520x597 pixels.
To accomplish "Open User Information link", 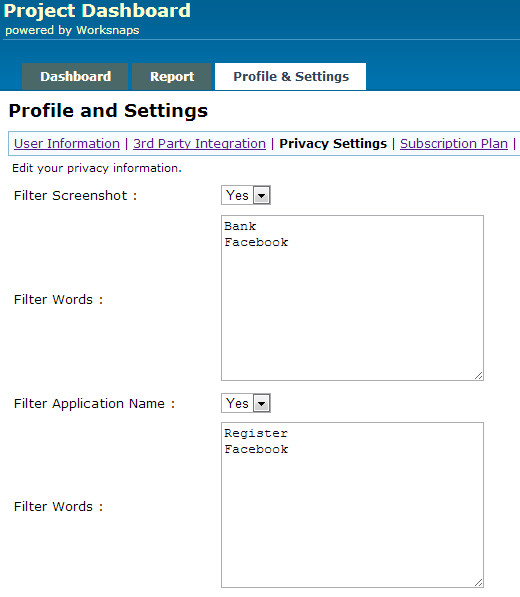I will click(x=67, y=144).
